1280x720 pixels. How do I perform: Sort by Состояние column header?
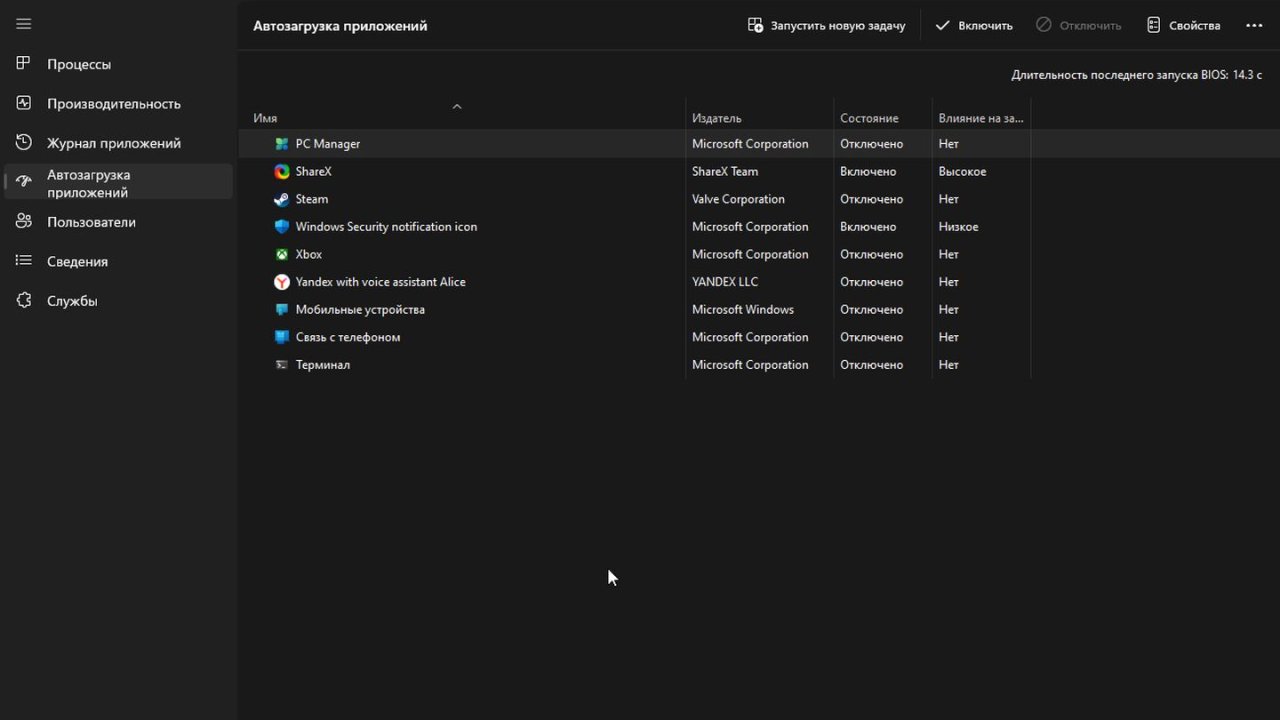click(x=869, y=118)
